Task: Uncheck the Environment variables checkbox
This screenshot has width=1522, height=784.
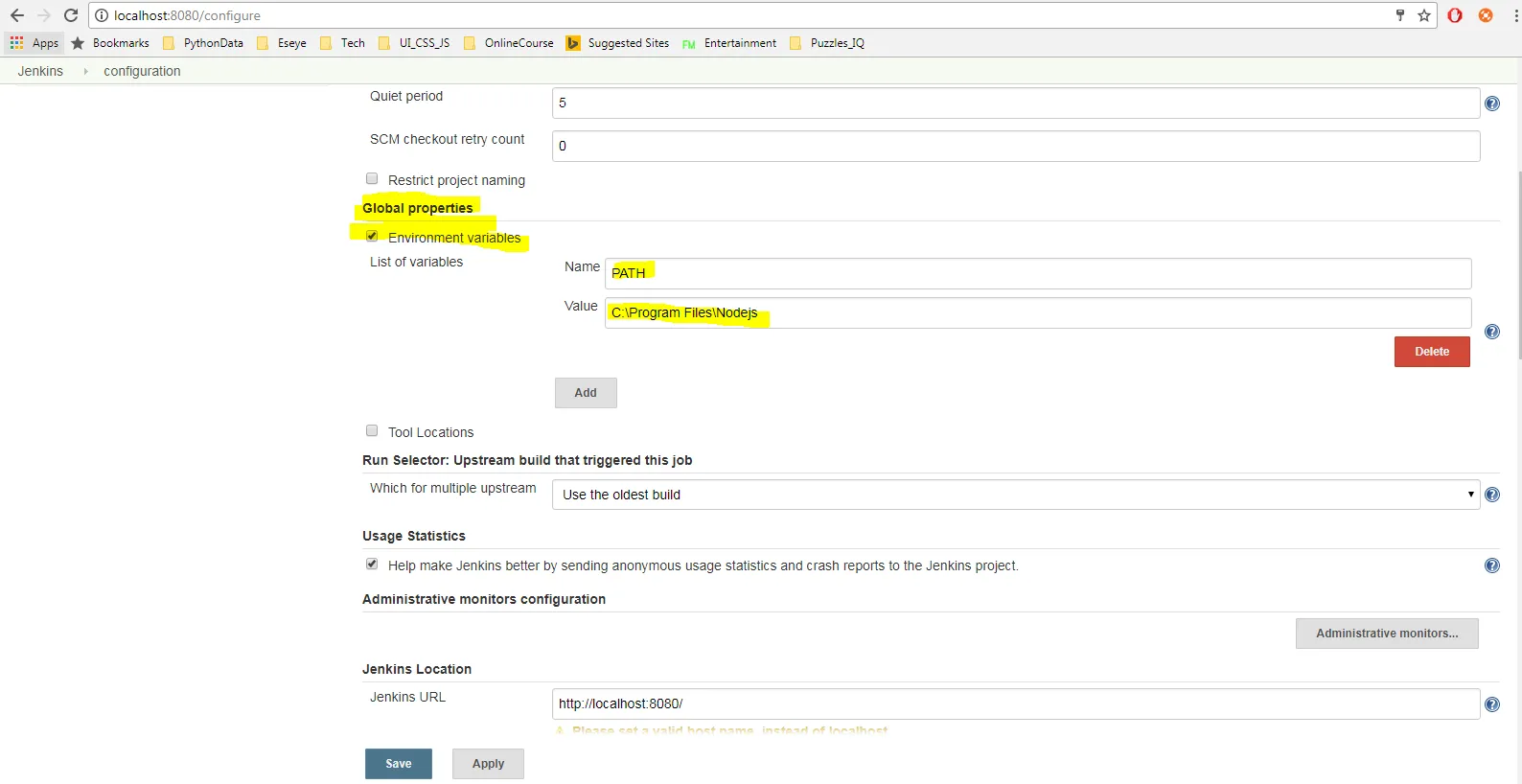Action: (x=372, y=237)
